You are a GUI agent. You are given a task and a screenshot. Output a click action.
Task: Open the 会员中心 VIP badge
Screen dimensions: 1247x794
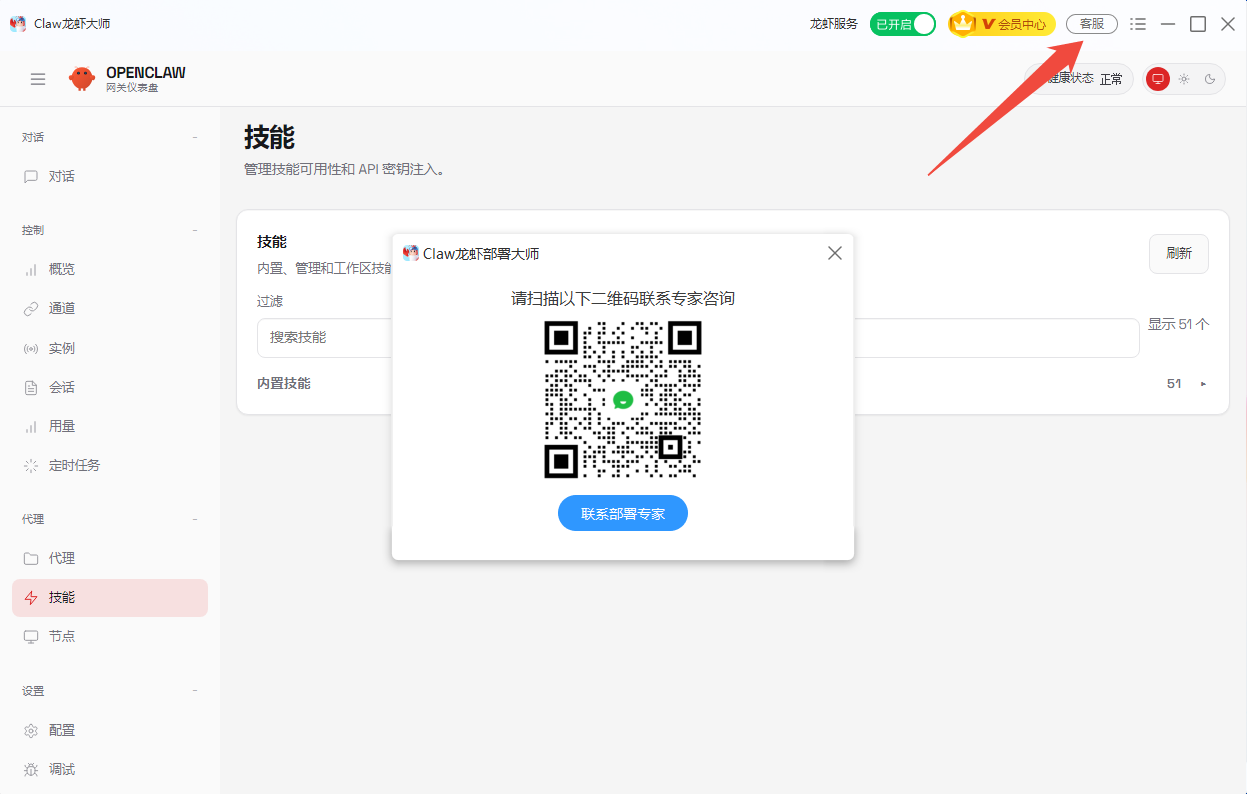click(1002, 24)
